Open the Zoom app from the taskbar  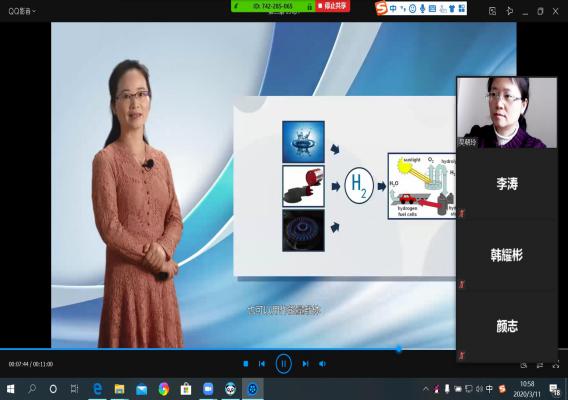point(208,389)
